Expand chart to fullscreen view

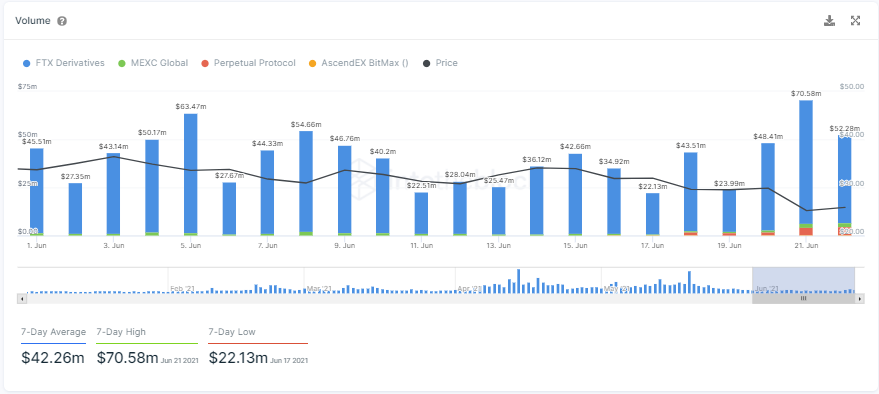click(x=855, y=21)
